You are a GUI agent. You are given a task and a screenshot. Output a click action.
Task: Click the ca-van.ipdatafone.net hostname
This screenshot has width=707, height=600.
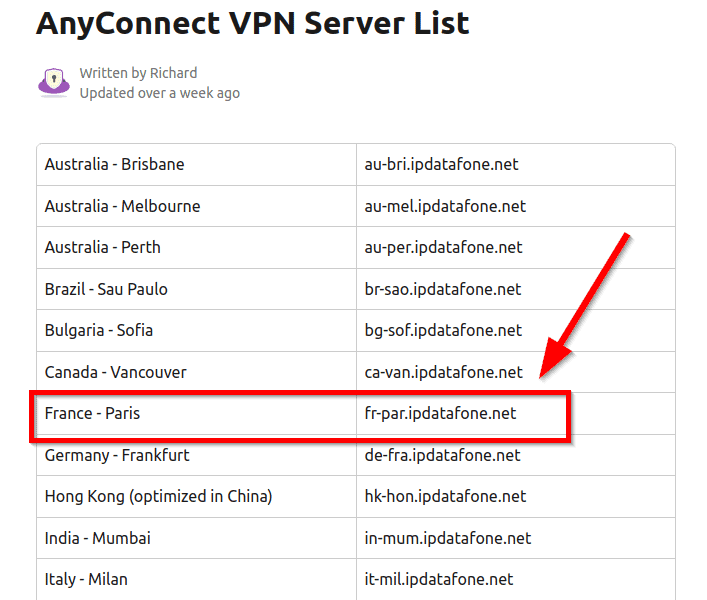[x=443, y=372]
